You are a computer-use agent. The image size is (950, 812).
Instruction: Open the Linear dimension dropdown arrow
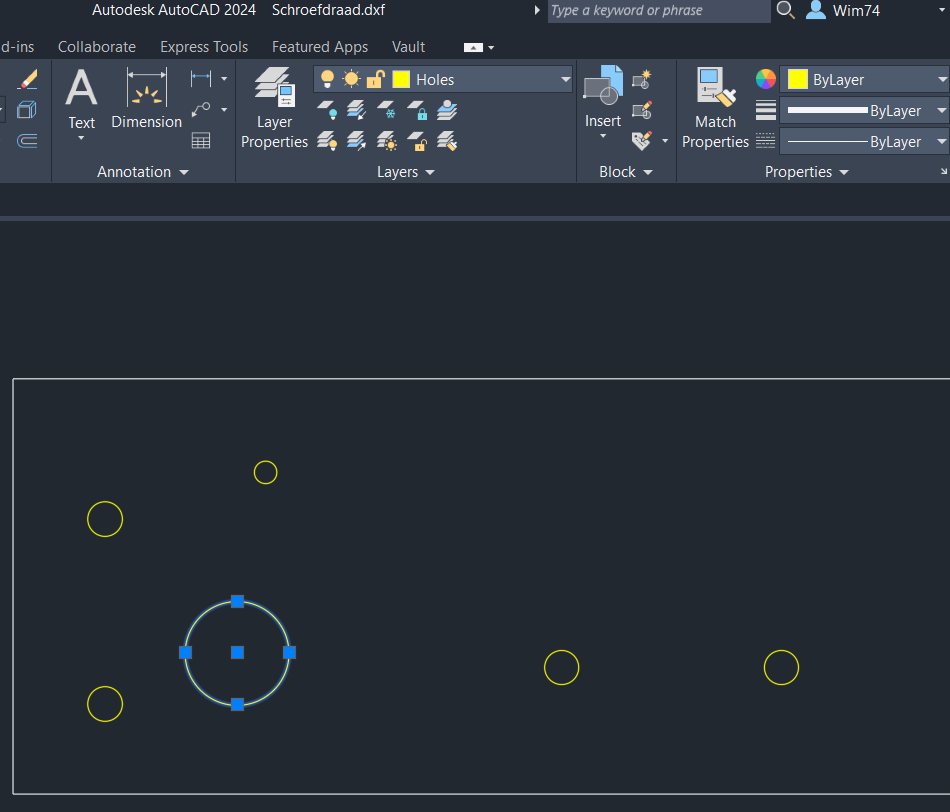(x=224, y=79)
